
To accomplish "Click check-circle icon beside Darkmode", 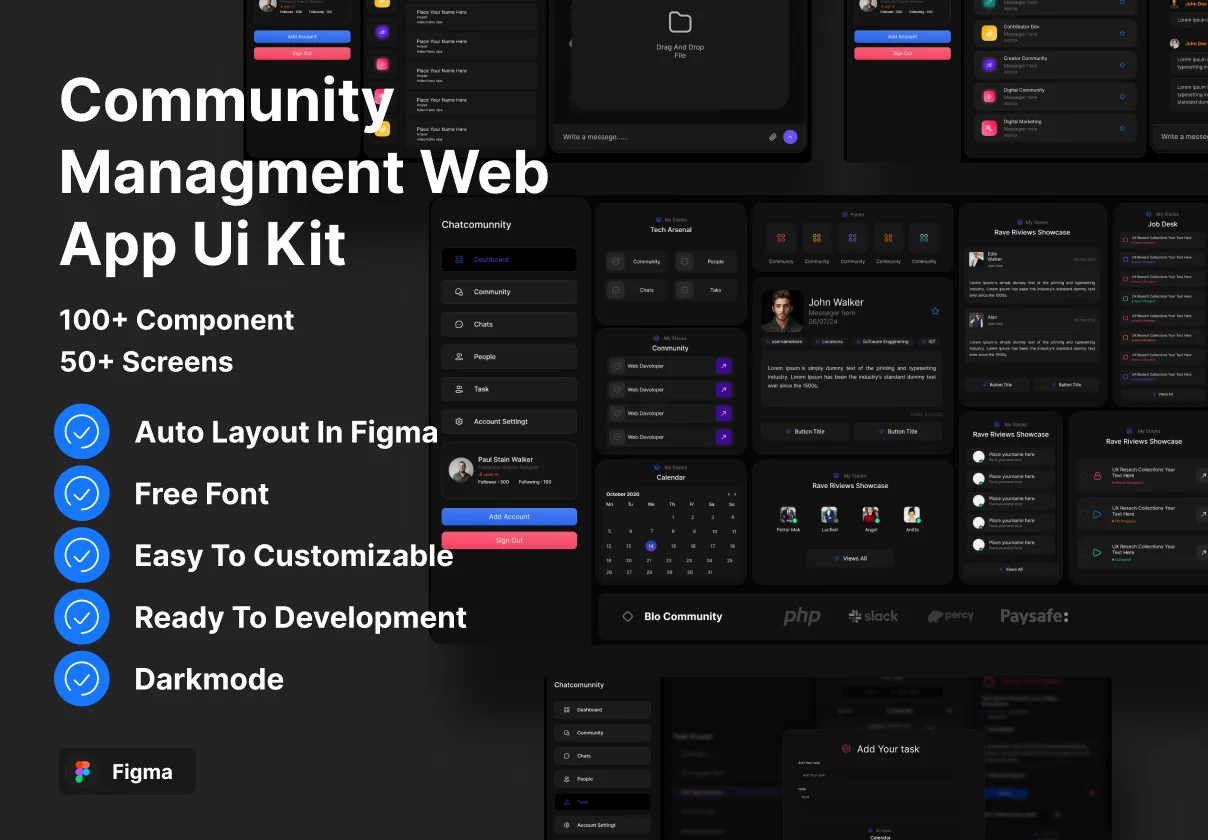I will click(82, 679).
